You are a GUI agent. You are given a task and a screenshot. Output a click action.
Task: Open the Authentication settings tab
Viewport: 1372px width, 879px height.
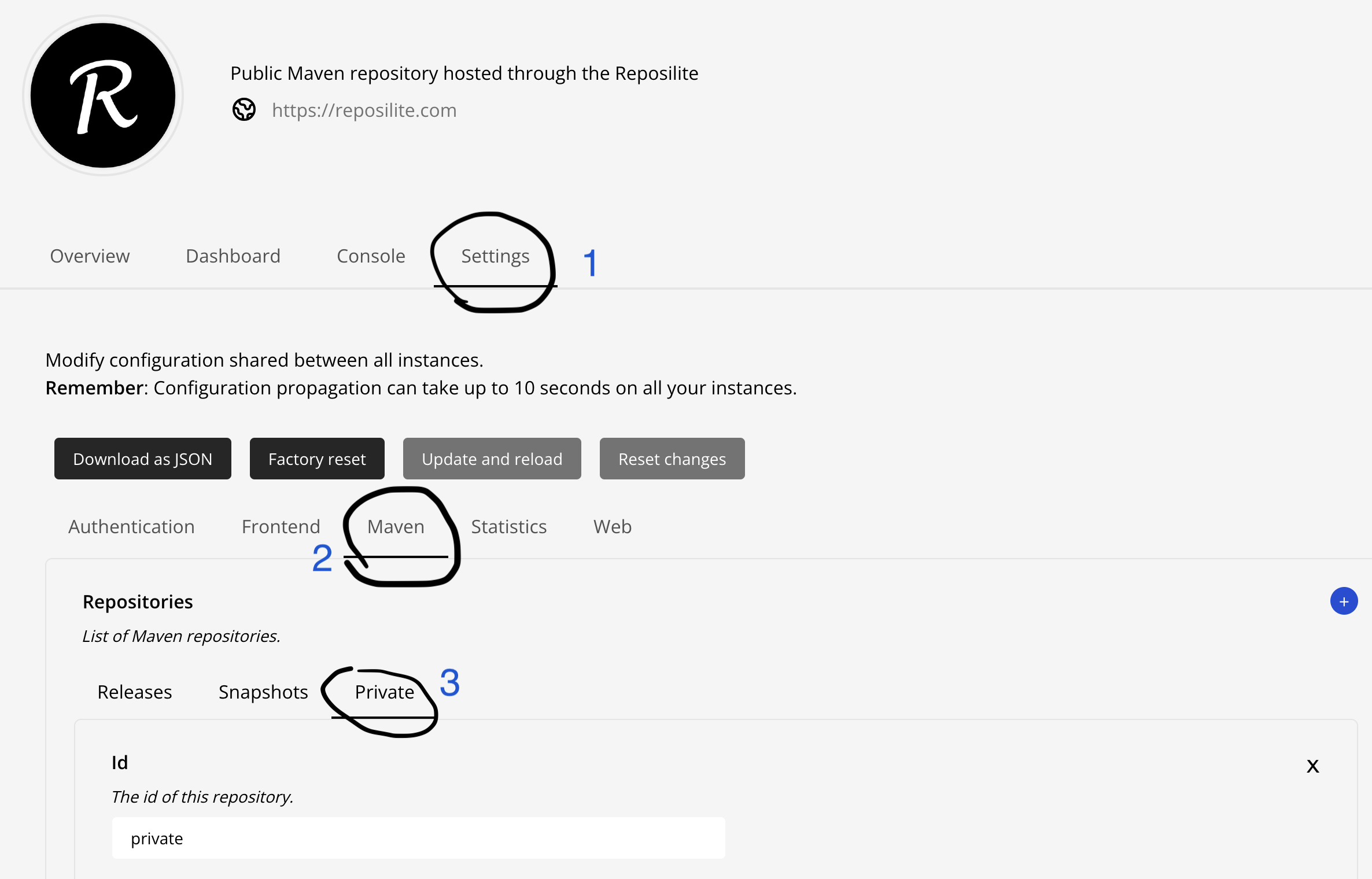pos(131,526)
